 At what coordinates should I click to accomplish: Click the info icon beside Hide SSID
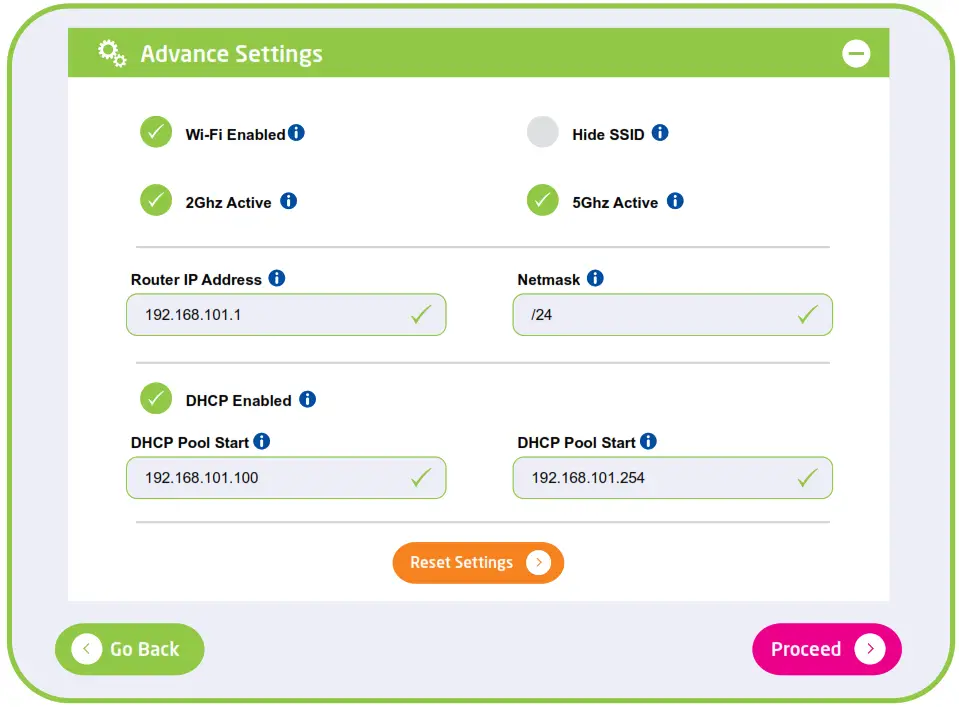(660, 133)
